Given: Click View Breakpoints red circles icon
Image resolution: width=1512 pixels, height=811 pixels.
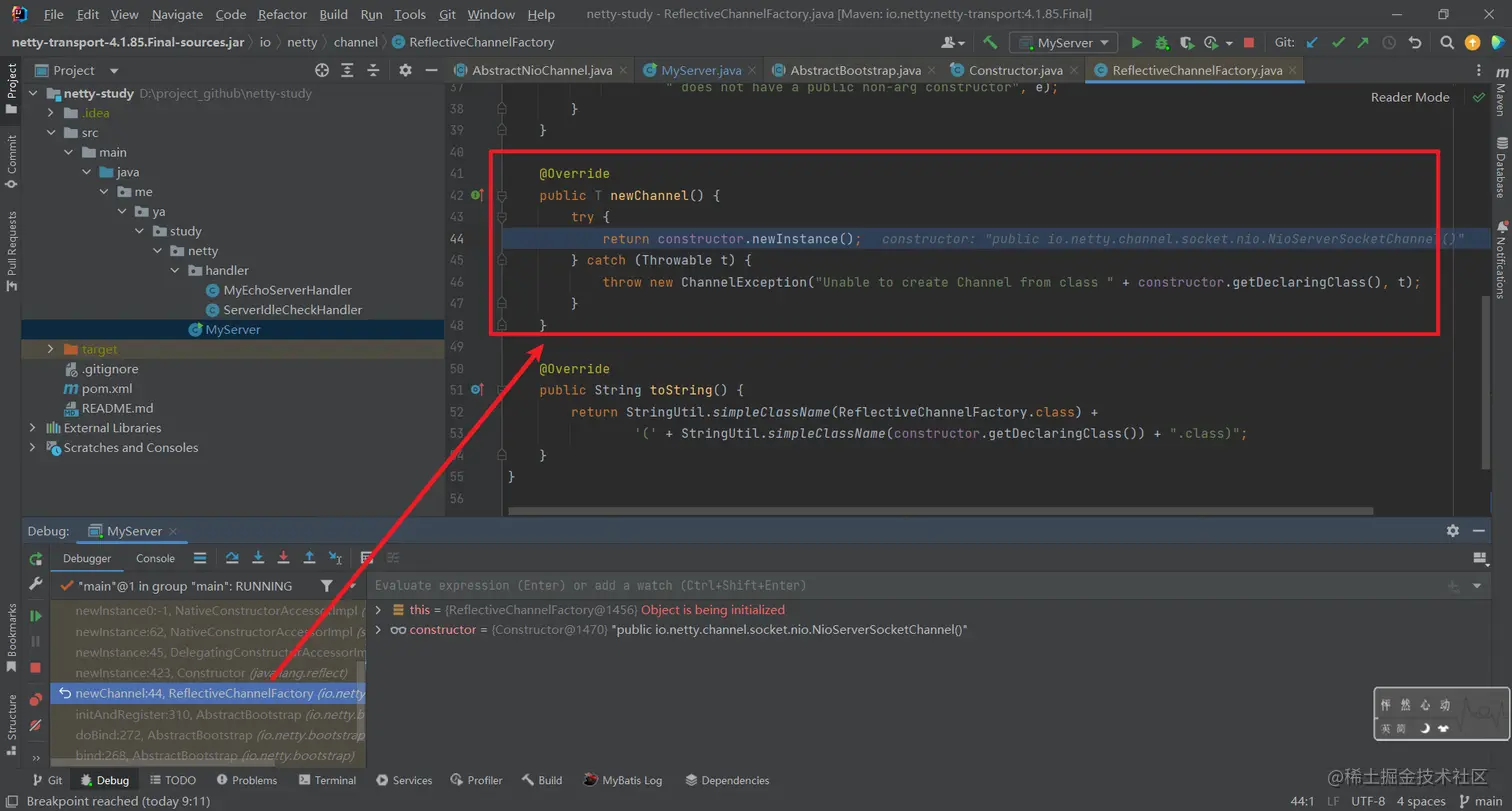Looking at the screenshot, I should pyautogui.click(x=36, y=699).
